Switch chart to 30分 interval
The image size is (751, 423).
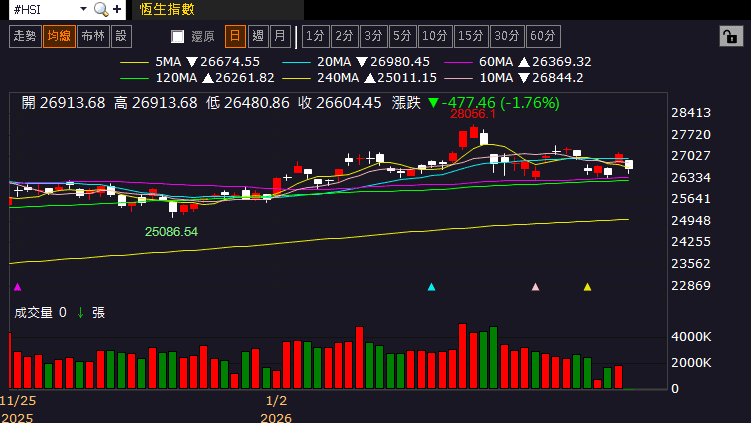pyautogui.click(x=507, y=36)
